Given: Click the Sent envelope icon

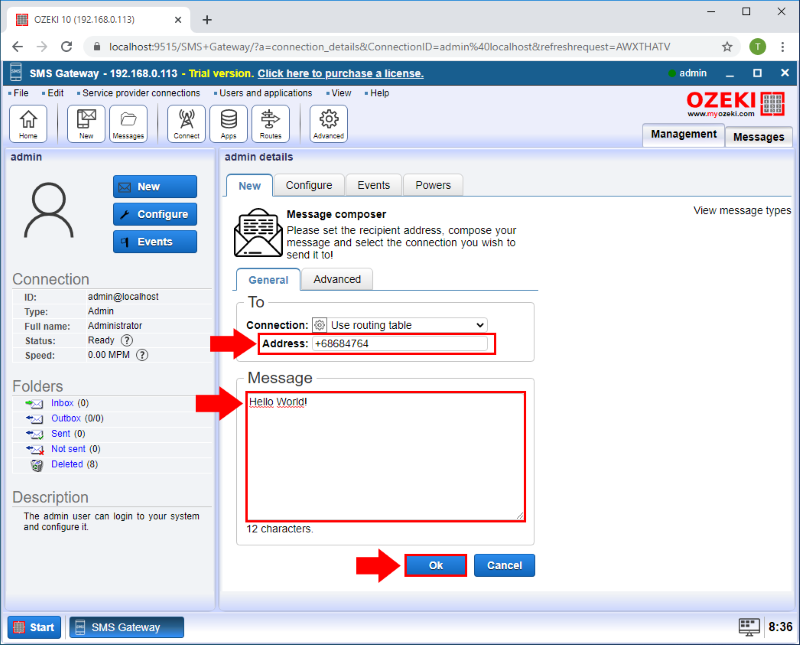Looking at the screenshot, I should pyautogui.click(x=34, y=434).
